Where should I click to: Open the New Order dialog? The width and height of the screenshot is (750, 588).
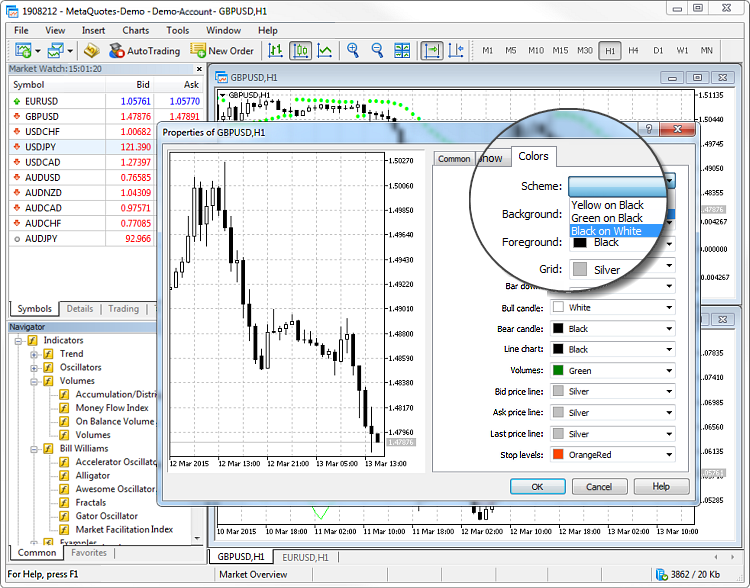[222, 51]
